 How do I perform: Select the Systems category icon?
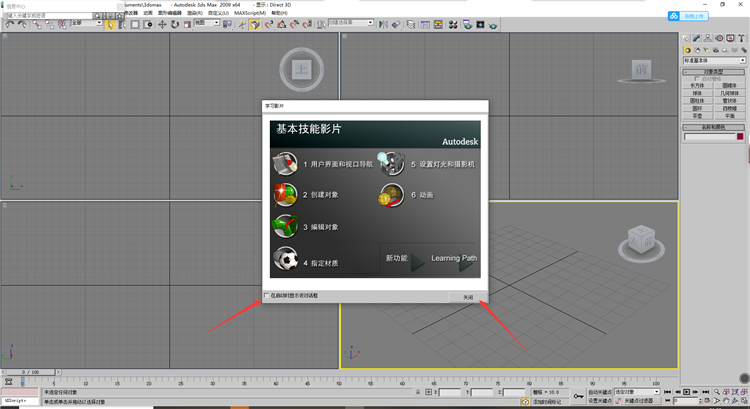coord(744,50)
